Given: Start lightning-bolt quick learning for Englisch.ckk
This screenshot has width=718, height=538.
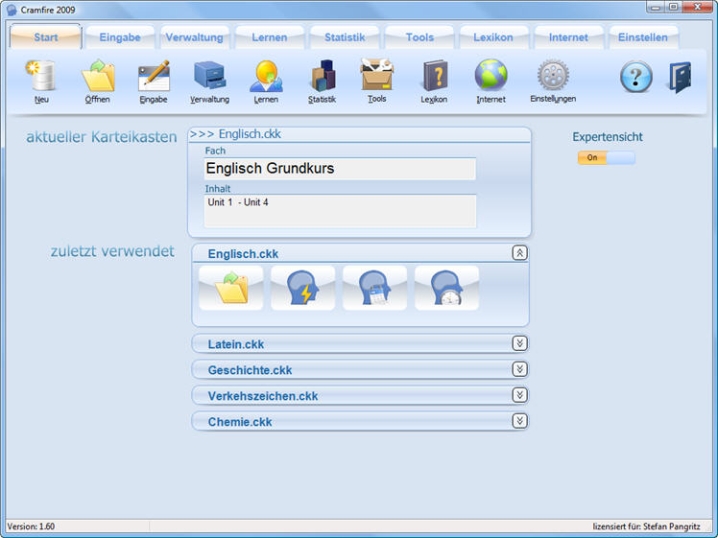Looking at the screenshot, I should (x=302, y=288).
